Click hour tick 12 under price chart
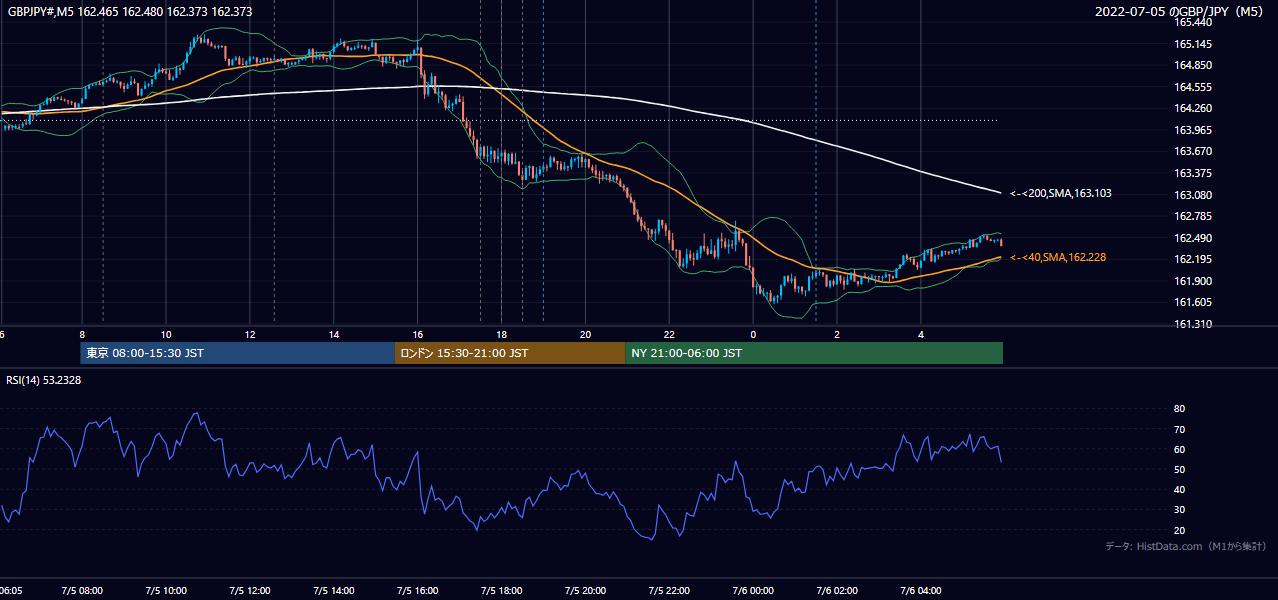This screenshot has height=600, width=1278. coord(250,335)
